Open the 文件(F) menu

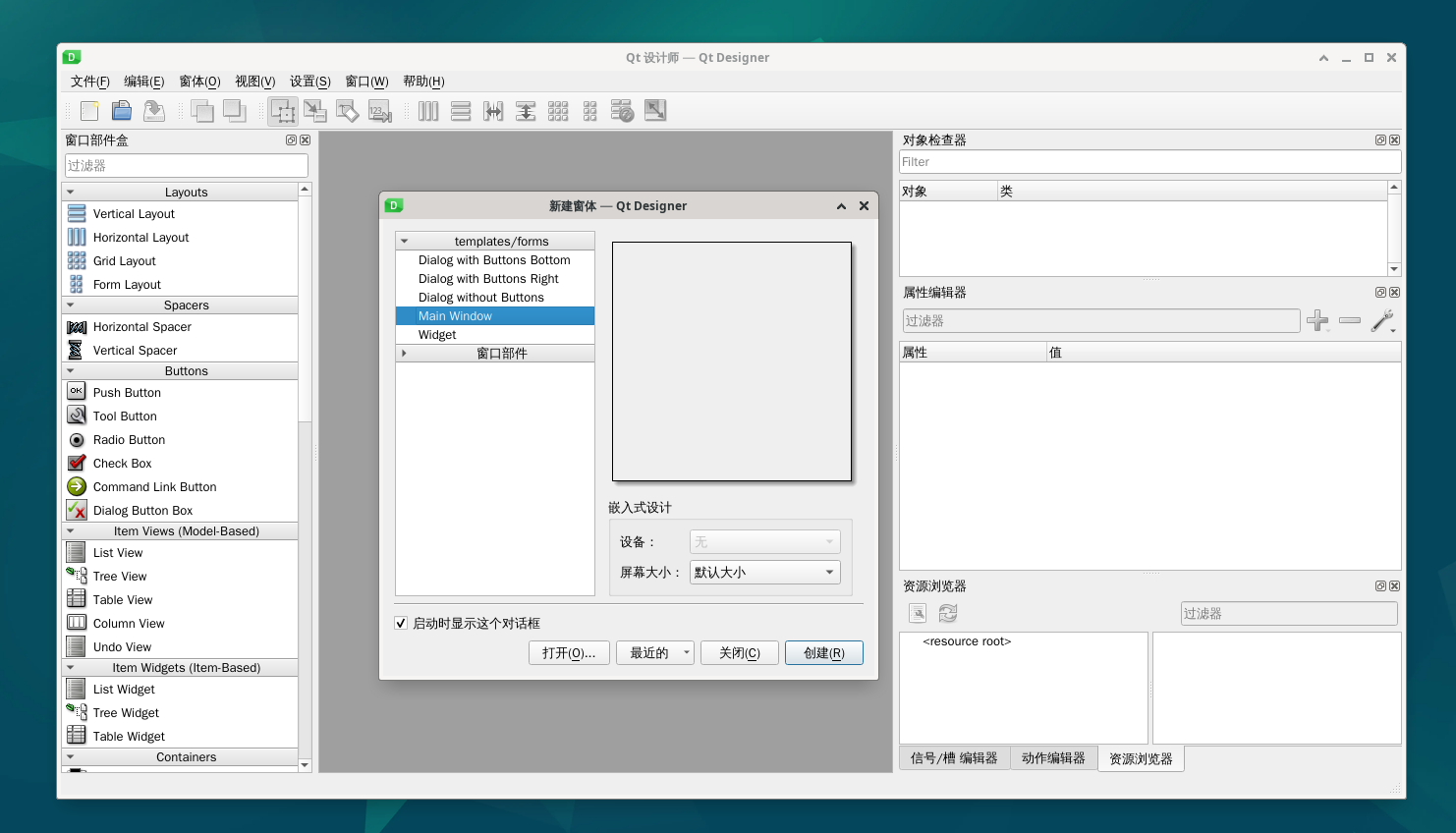pyautogui.click(x=90, y=82)
